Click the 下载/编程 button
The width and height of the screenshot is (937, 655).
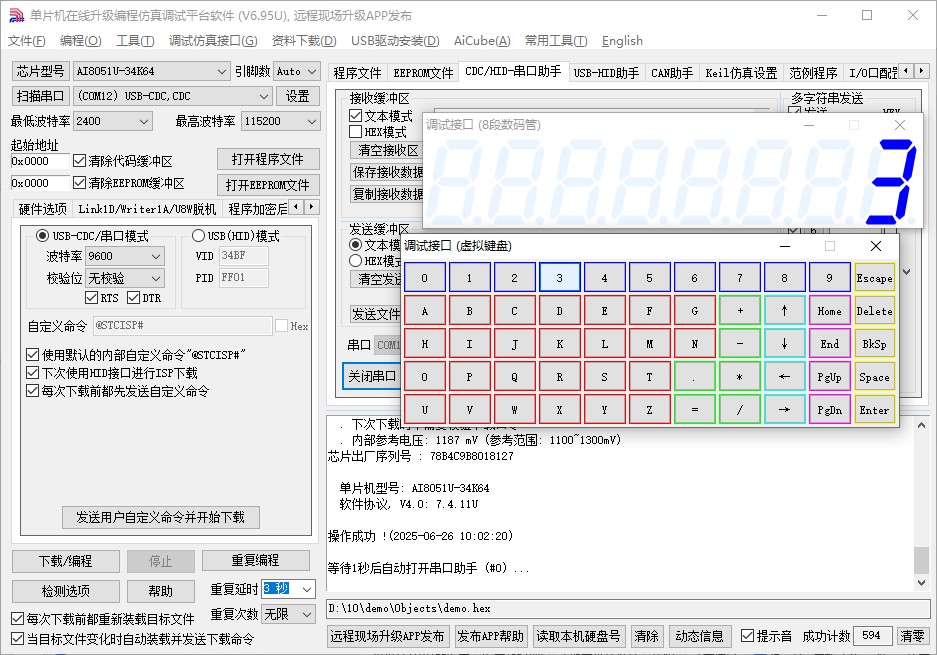(66, 561)
